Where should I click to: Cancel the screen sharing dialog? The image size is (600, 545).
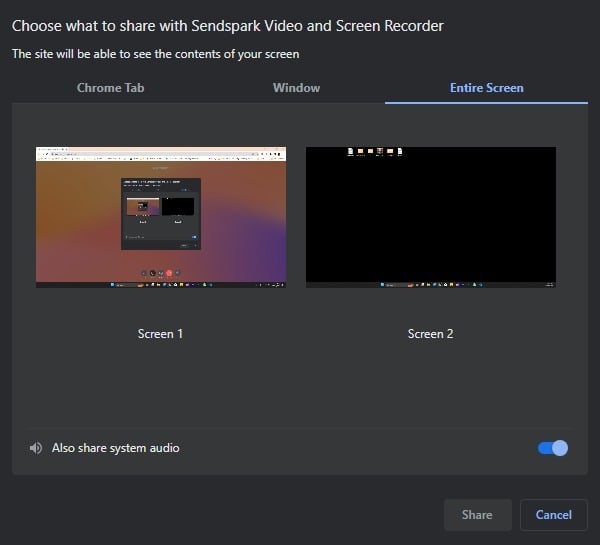[554, 515]
